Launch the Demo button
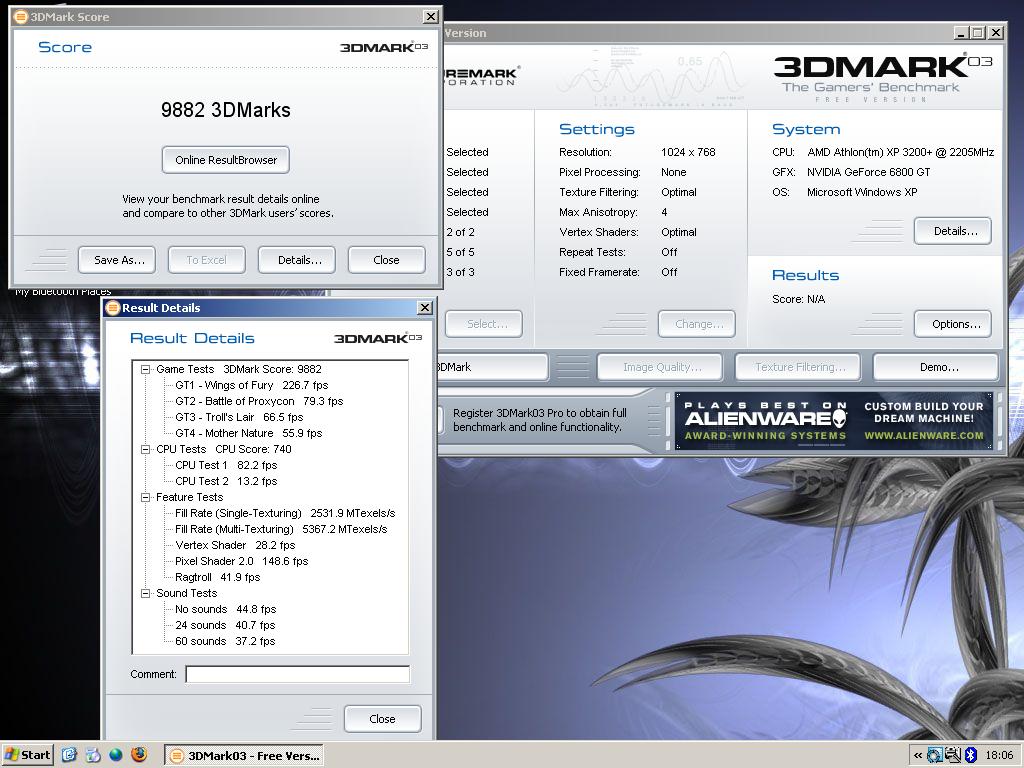This screenshot has width=1024, height=768. tap(936, 367)
